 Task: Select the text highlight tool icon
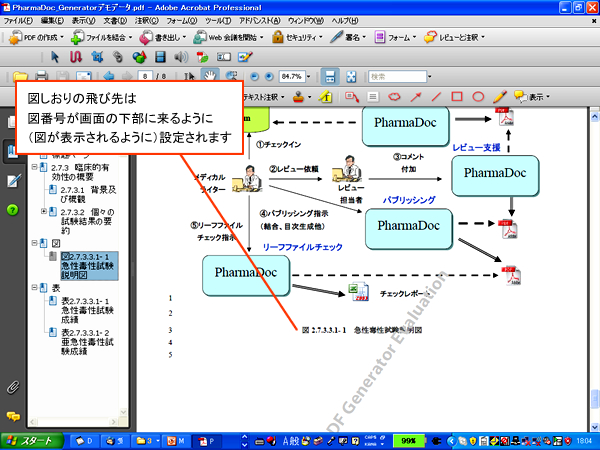pyautogui.click(x=325, y=97)
